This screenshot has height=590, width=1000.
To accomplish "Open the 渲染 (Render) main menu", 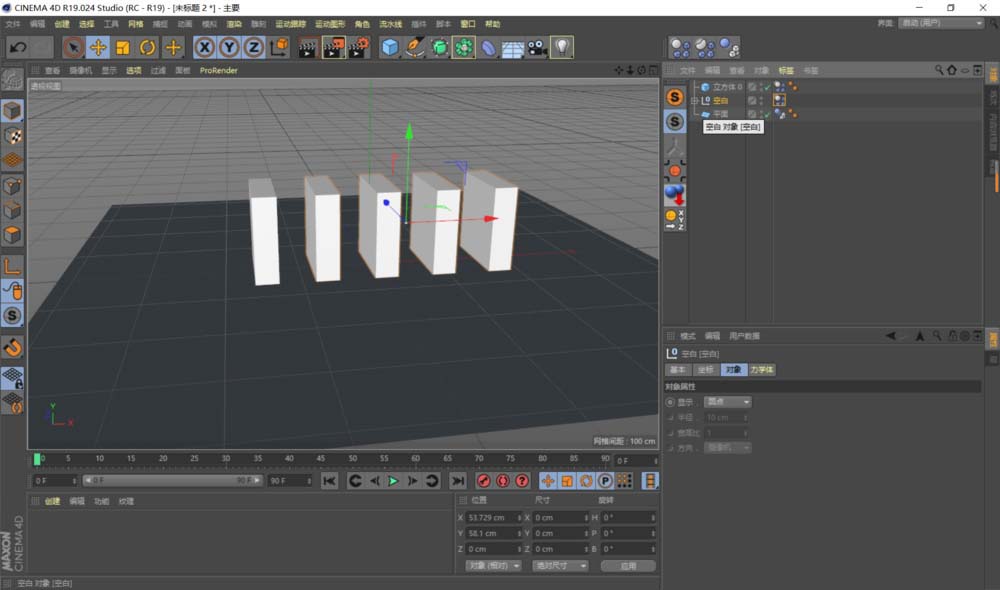I will pos(234,24).
